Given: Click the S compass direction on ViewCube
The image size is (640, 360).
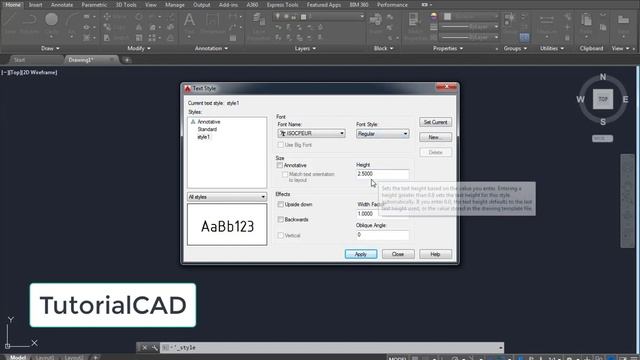Looking at the screenshot, I should pyautogui.click(x=603, y=122).
